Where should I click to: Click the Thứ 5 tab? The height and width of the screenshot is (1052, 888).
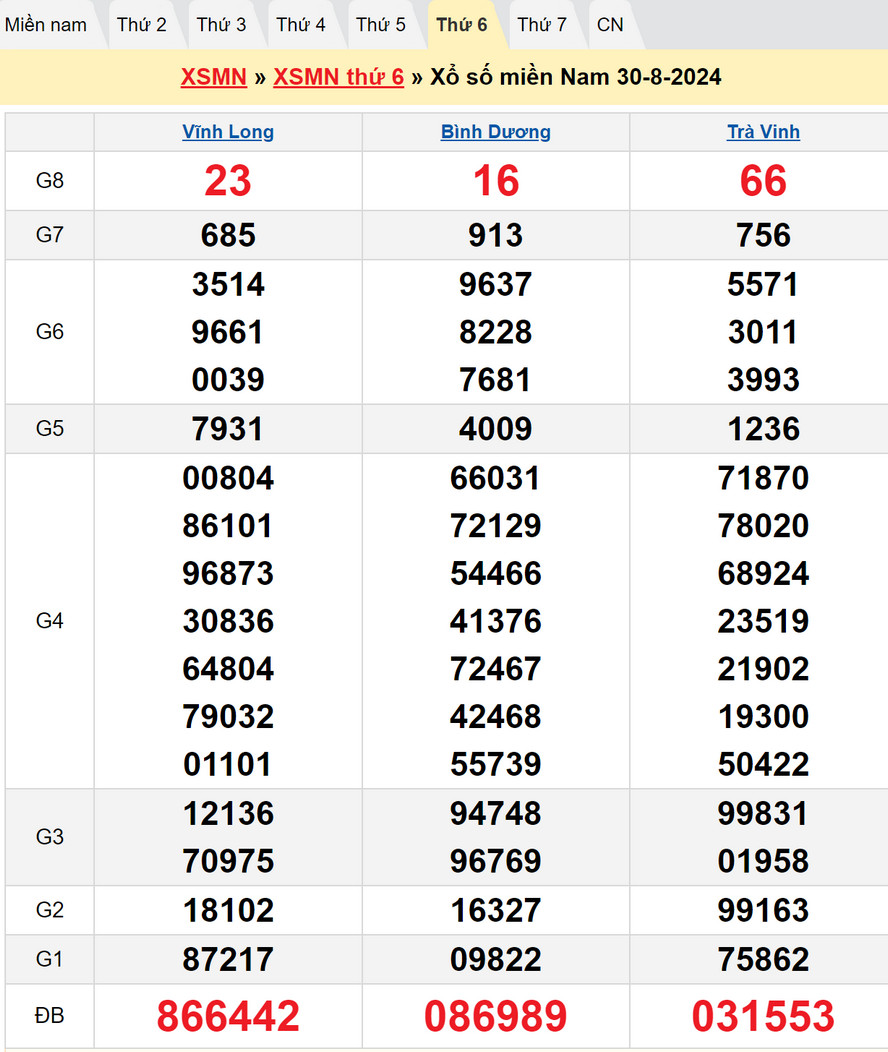(381, 25)
